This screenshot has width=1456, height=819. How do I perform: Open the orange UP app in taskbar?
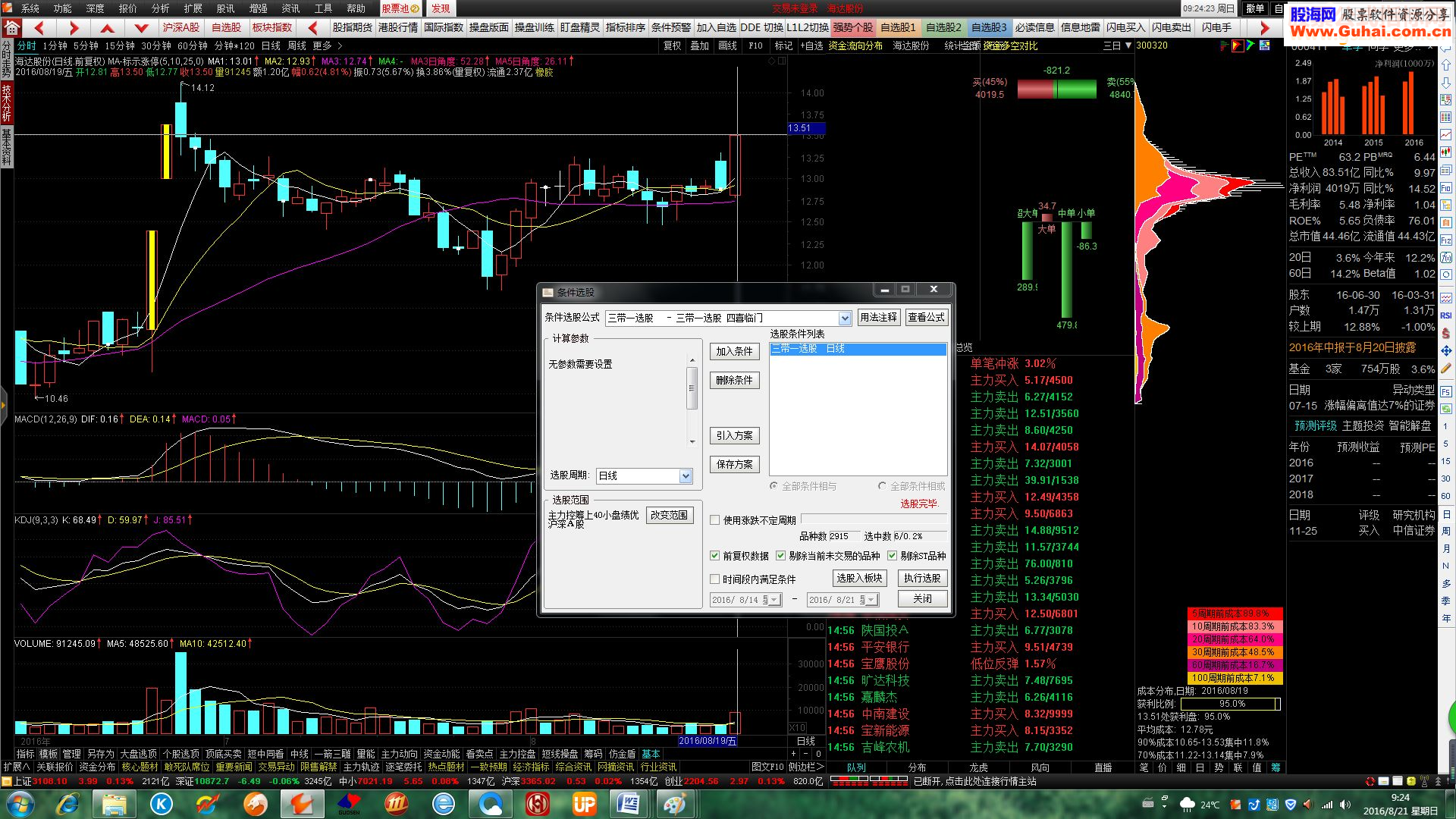[584, 804]
